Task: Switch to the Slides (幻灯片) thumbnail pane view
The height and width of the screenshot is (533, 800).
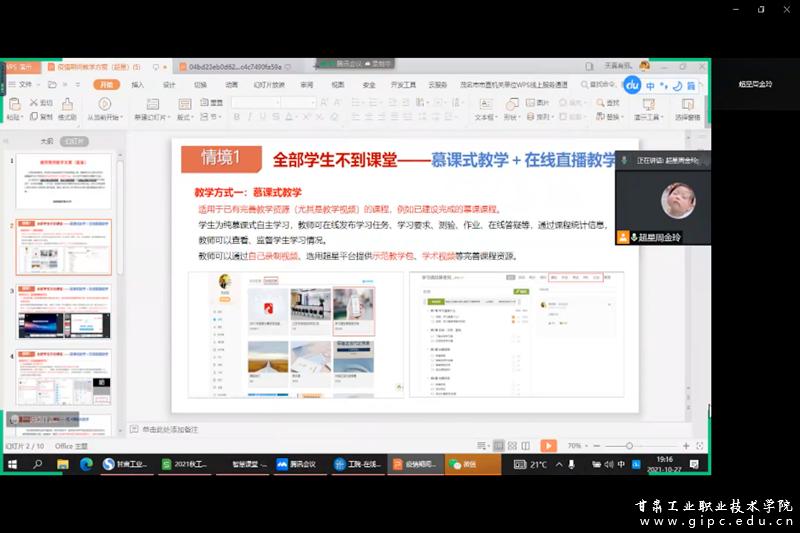Action: coord(75,141)
